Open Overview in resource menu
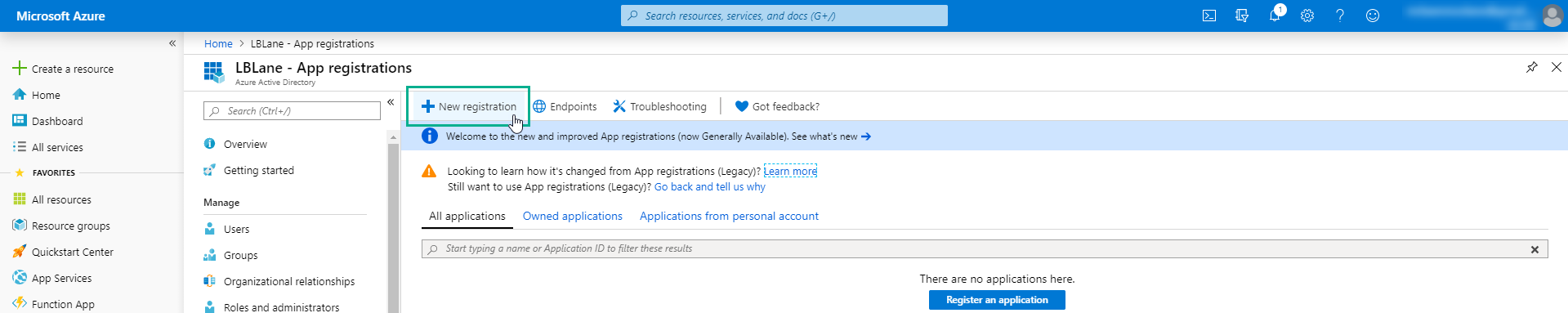 click(x=245, y=144)
